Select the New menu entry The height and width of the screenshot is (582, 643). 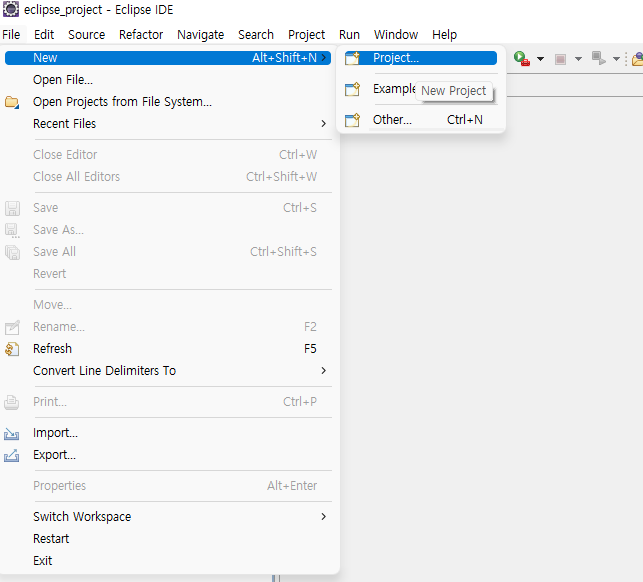pos(168,58)
